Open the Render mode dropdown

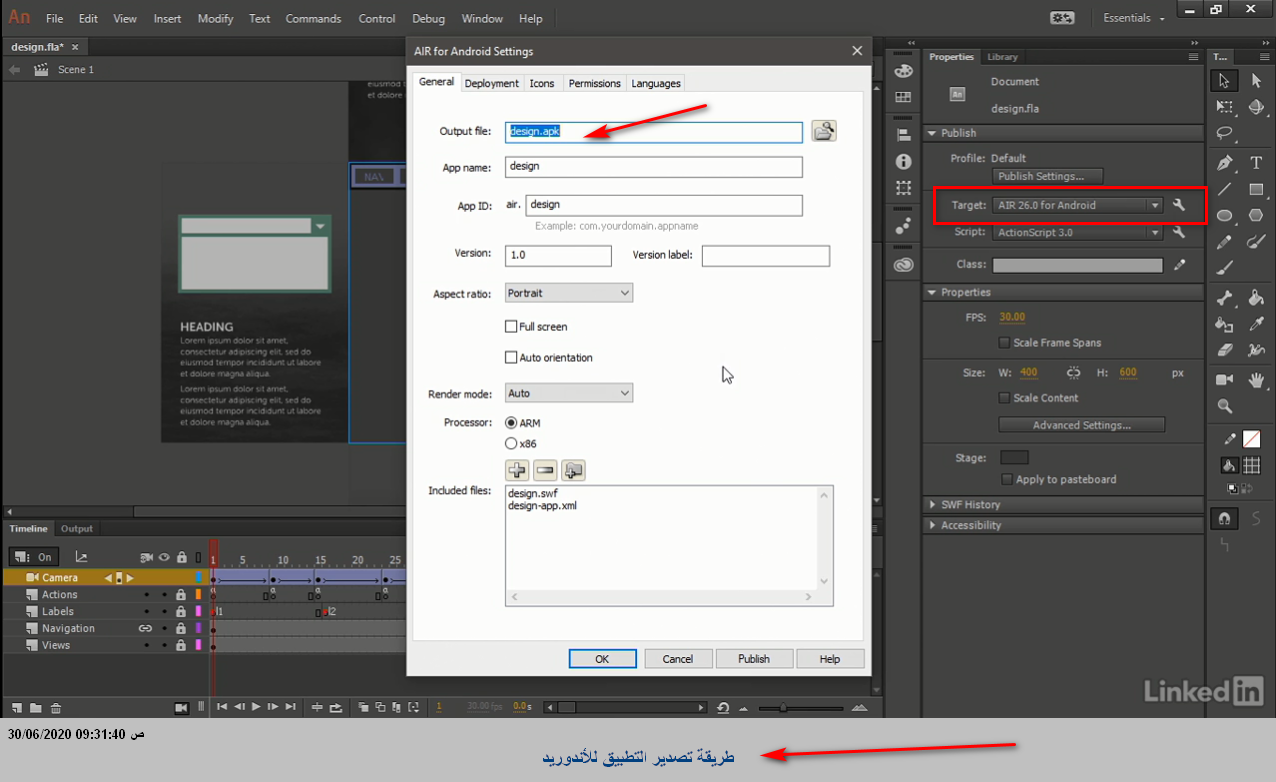[x=569, y=393]
